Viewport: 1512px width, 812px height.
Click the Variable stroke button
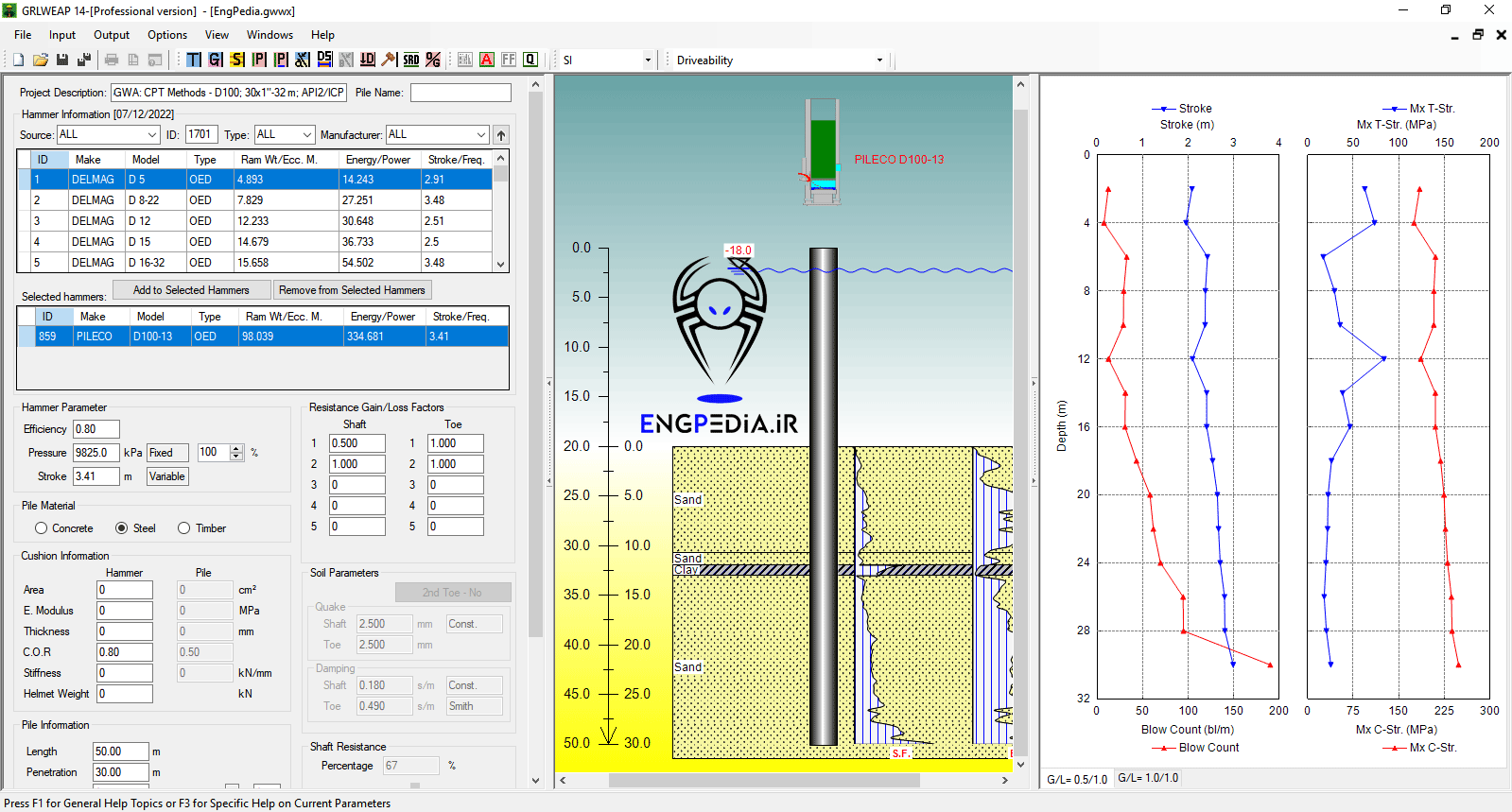pyautogui.click(x=167, y=476)
